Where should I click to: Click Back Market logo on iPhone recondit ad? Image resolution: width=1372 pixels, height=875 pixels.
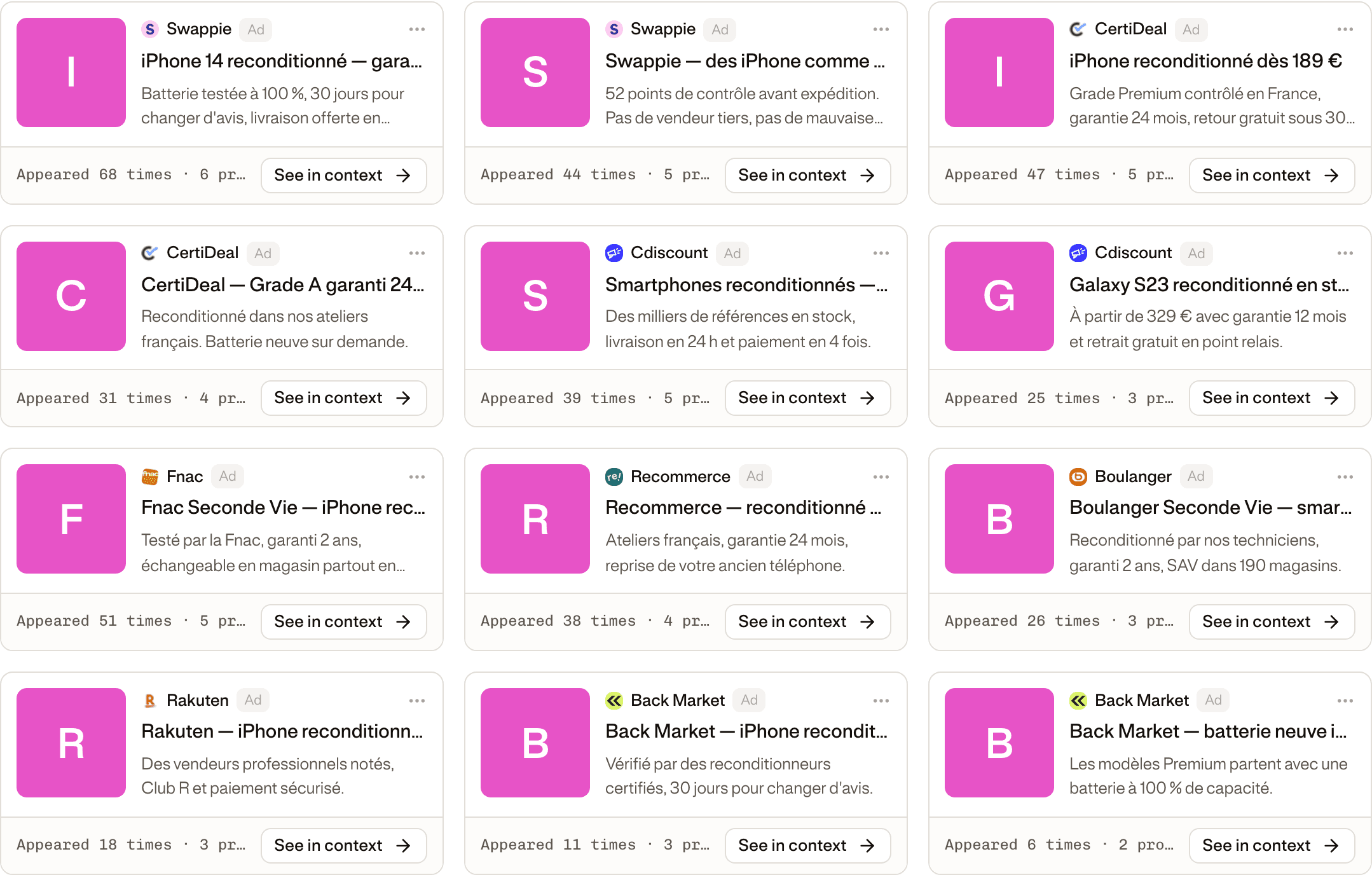614,700
